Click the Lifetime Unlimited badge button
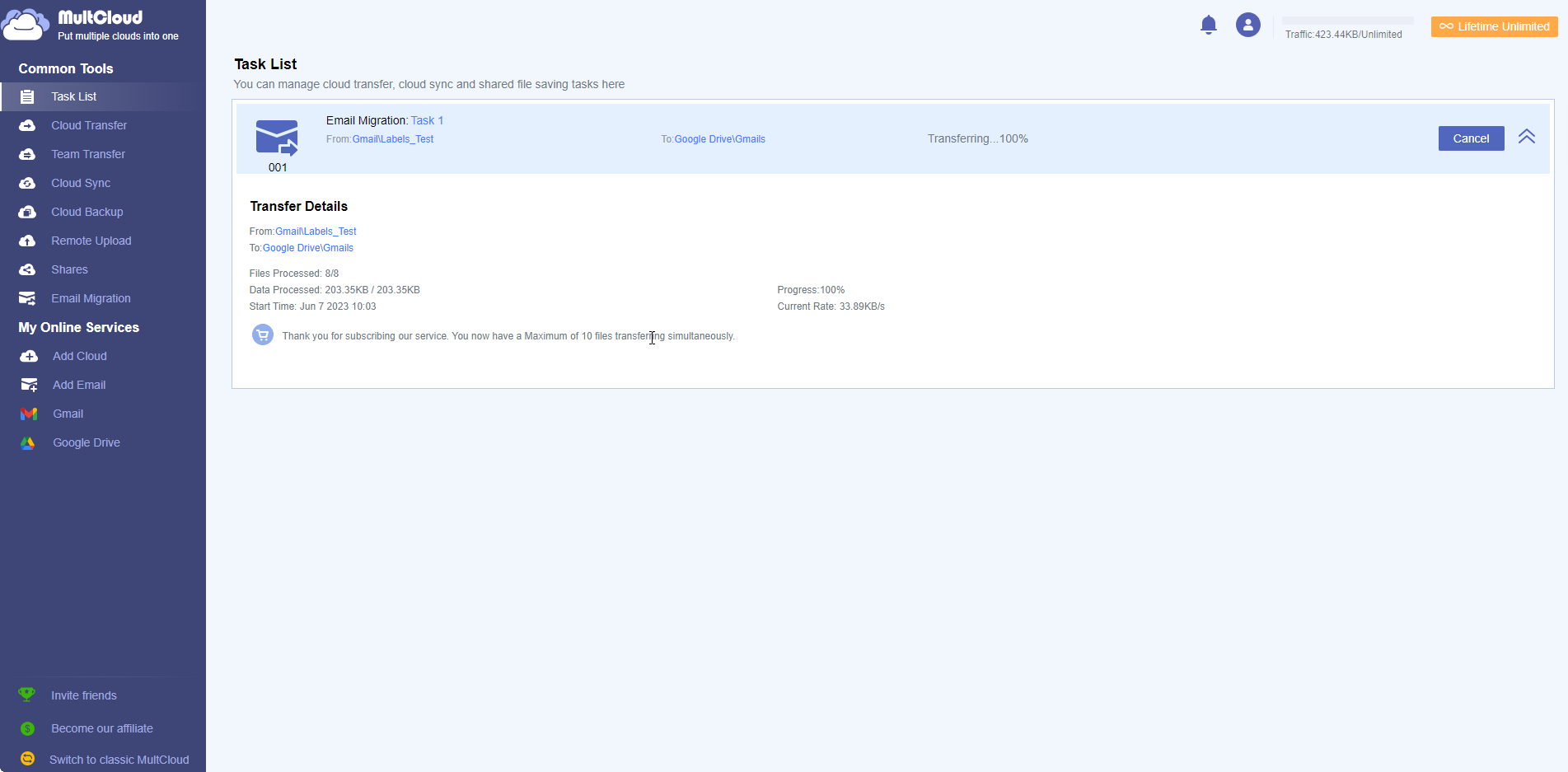Screen dimensions: 1568x772 pos(1495,26)
